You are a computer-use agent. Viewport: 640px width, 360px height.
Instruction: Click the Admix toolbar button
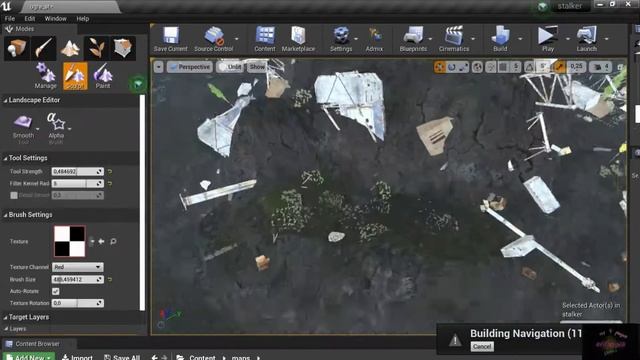[x=374, y=39]
